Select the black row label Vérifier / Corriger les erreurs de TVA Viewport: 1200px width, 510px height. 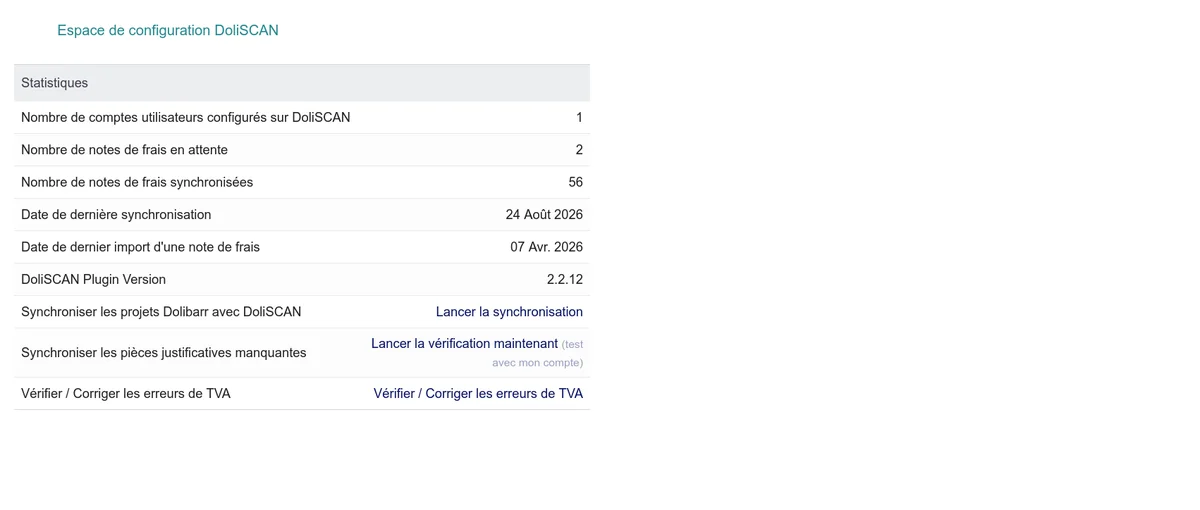point(126,394)
